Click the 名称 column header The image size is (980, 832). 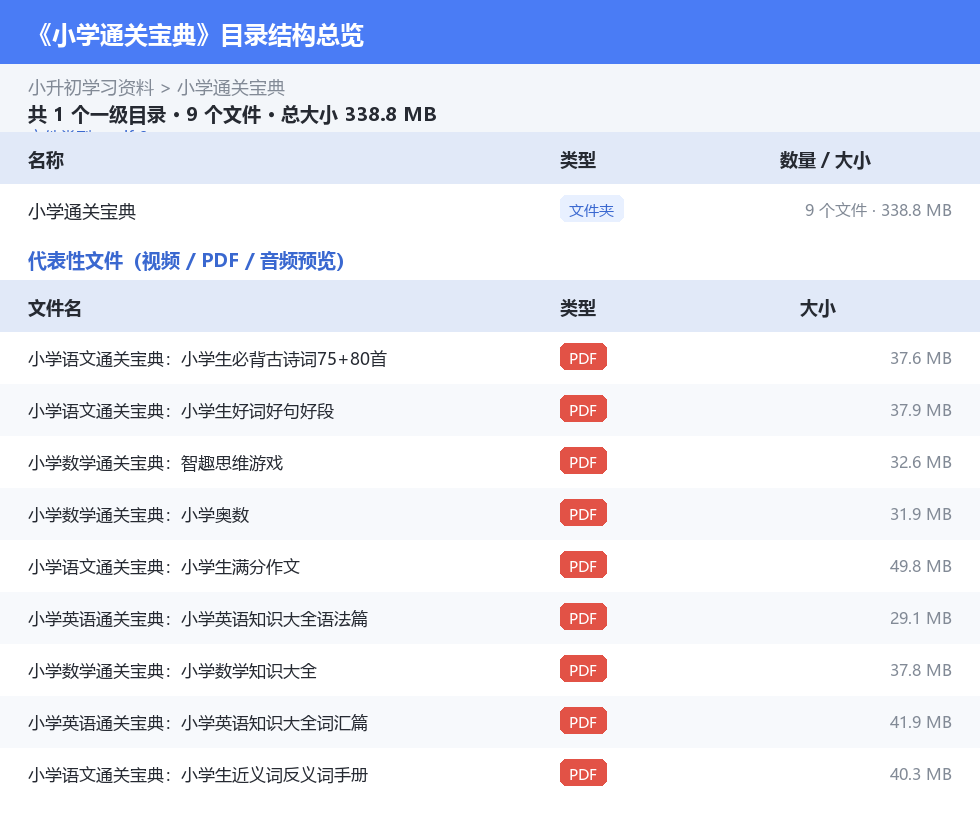coord(46,160)
